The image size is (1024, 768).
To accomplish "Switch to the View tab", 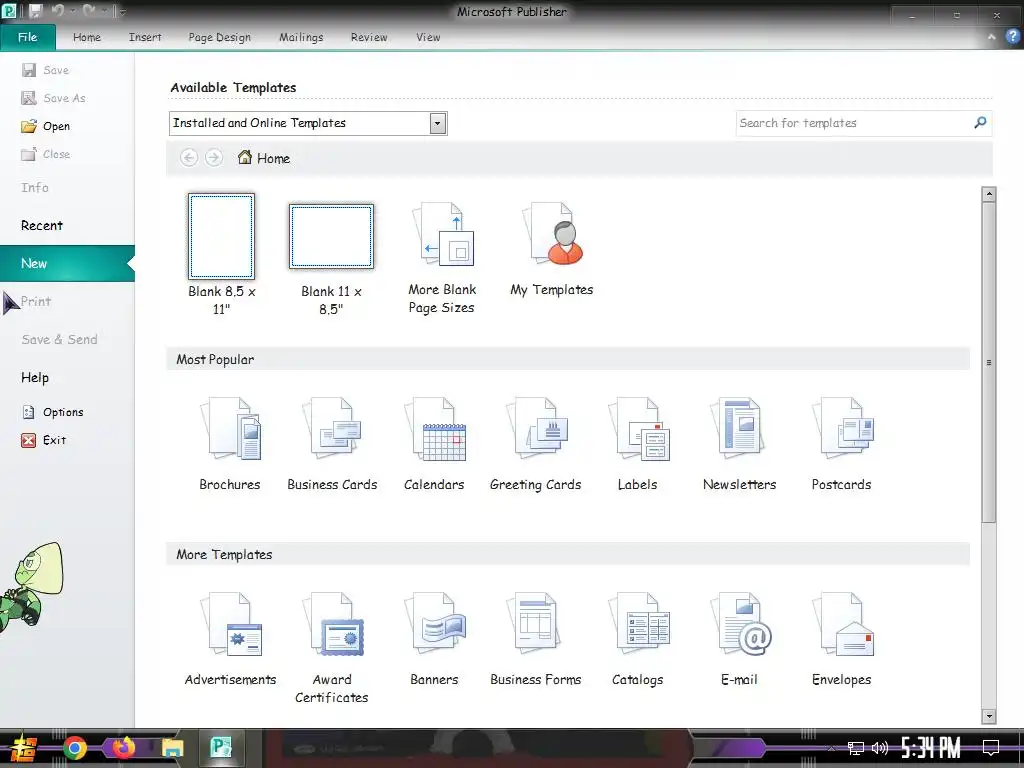I will (428, 37).
